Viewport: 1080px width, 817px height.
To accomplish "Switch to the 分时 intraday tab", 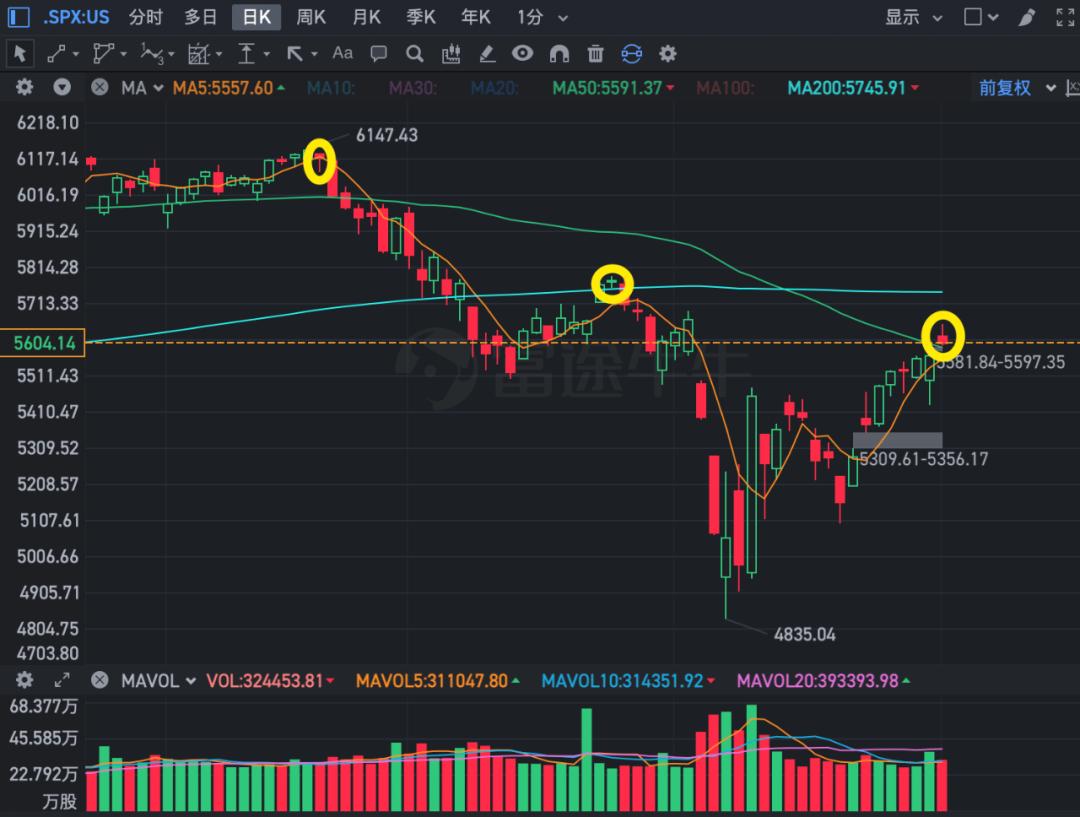I will click(x=145, y=17).
